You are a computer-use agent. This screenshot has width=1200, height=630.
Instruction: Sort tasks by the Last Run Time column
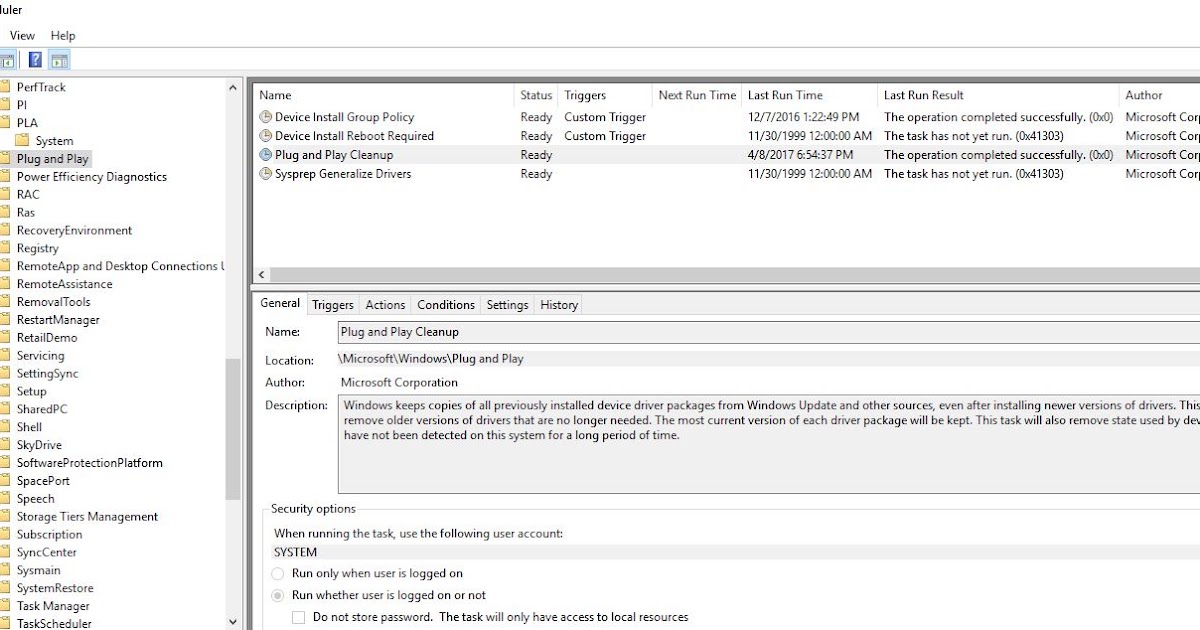click(x=808, y=95)
